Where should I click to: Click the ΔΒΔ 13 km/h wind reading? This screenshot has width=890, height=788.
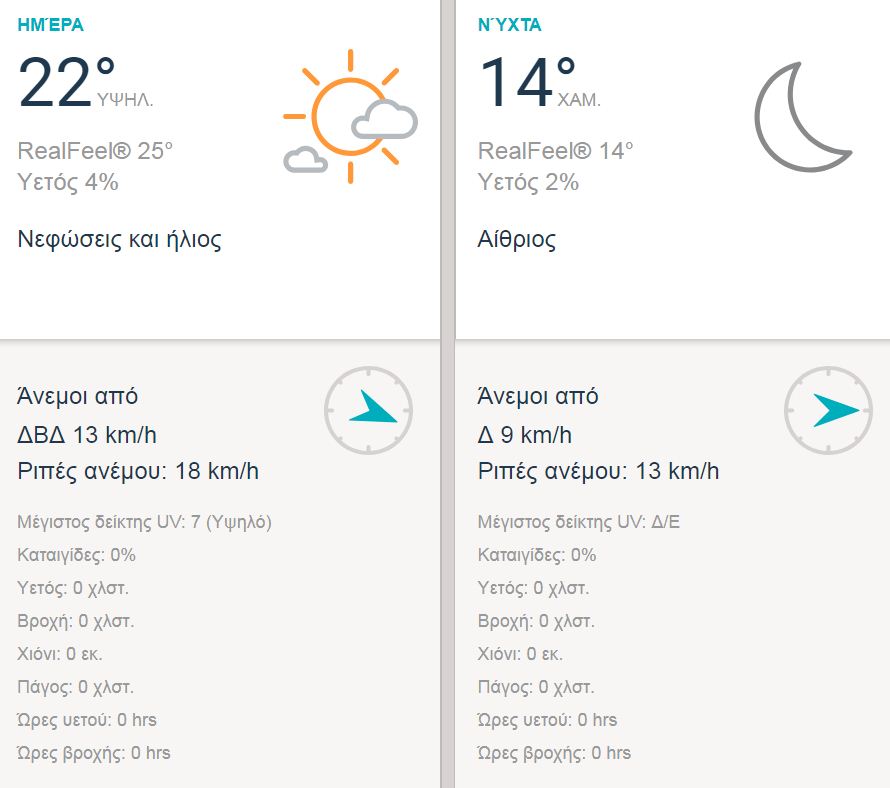(x=87, y=435)
